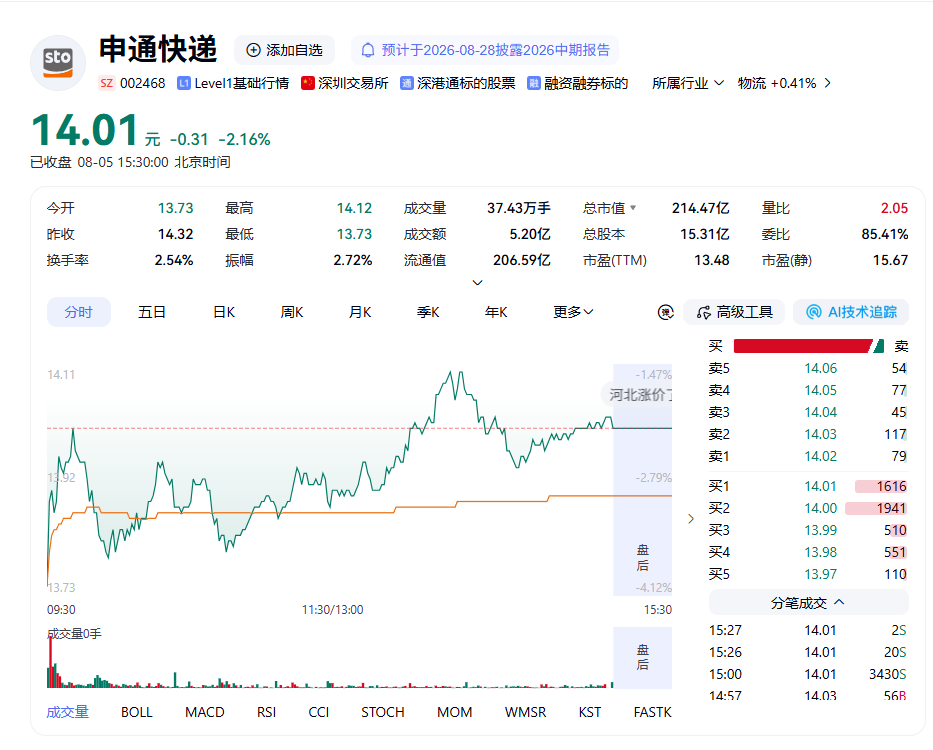
Task: Click the 融资融券标的 badge icon
Action: point(534,83)
